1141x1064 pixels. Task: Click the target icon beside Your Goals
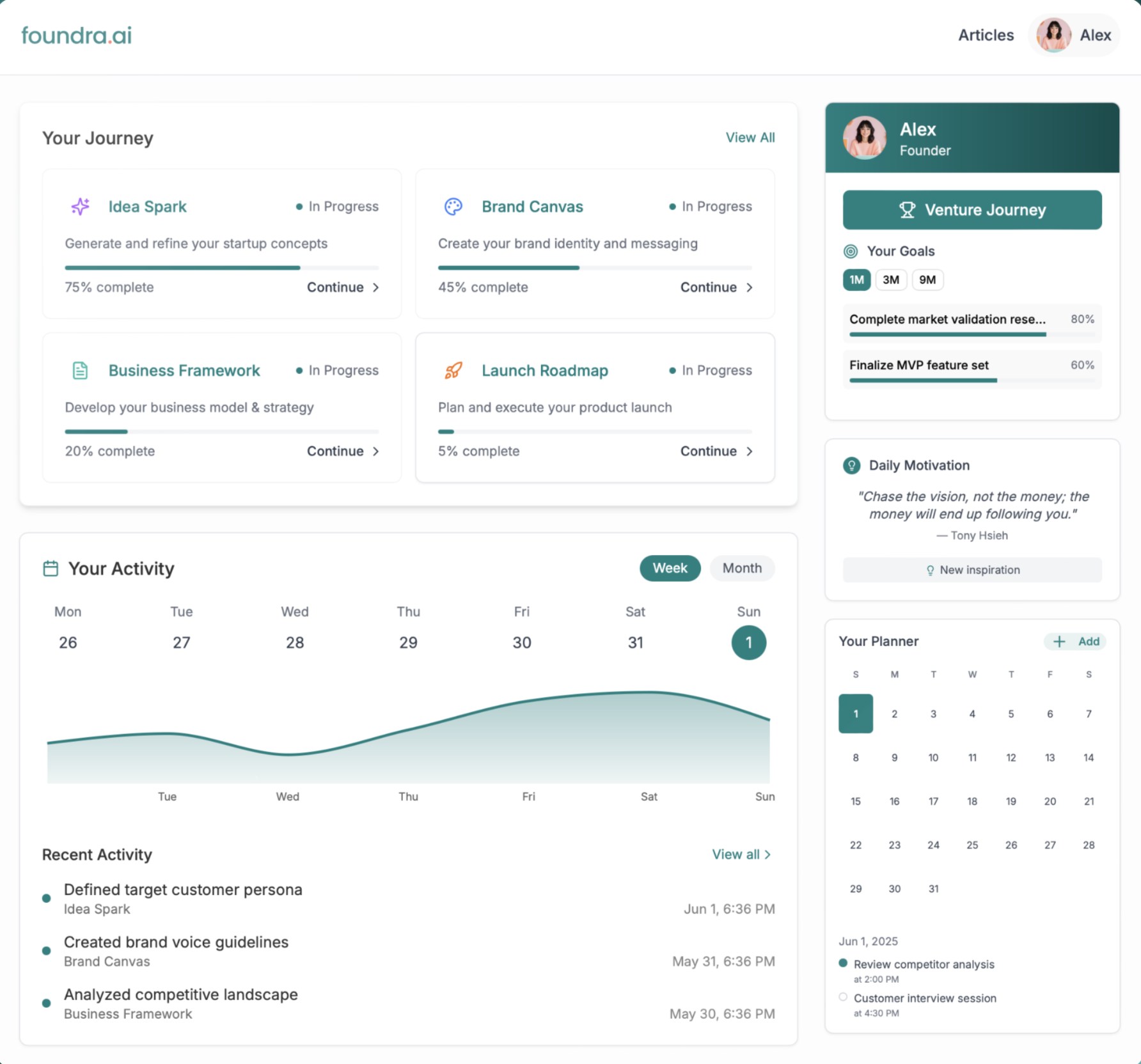click(851, 251)
